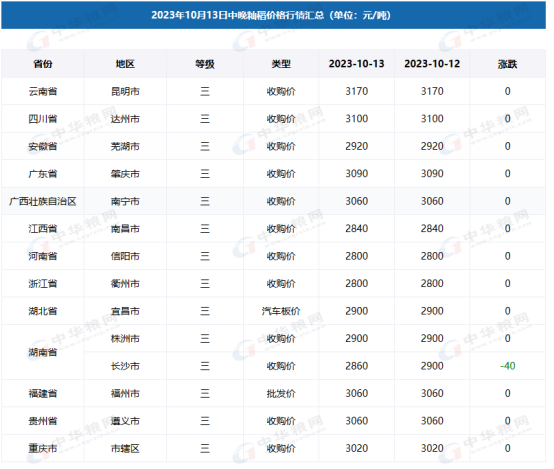Select the 2023-10-13 column header
The height and width of the screenshot is (469, 554).
point(356,64)
